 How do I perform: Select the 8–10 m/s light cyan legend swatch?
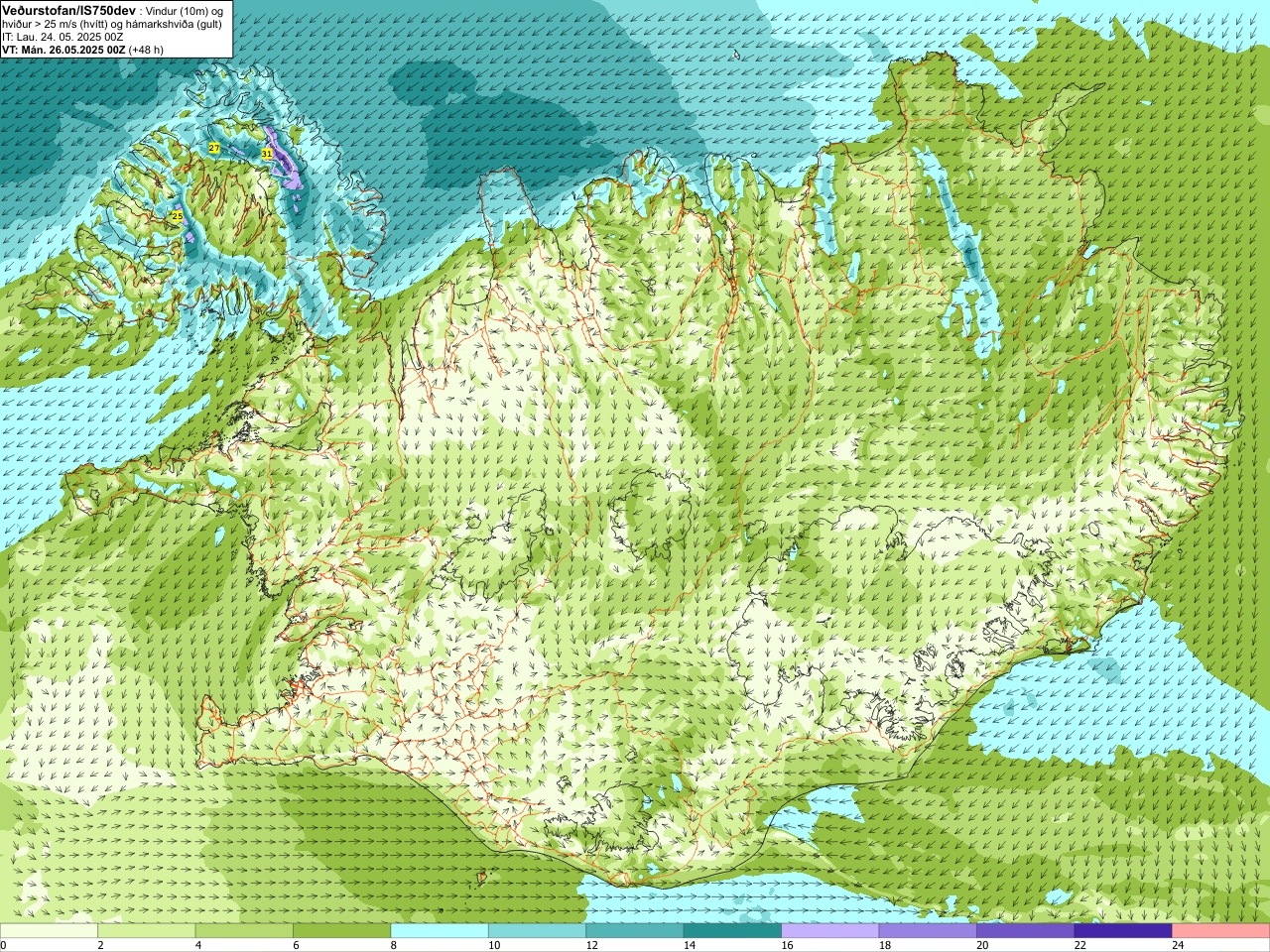point(440,931)
